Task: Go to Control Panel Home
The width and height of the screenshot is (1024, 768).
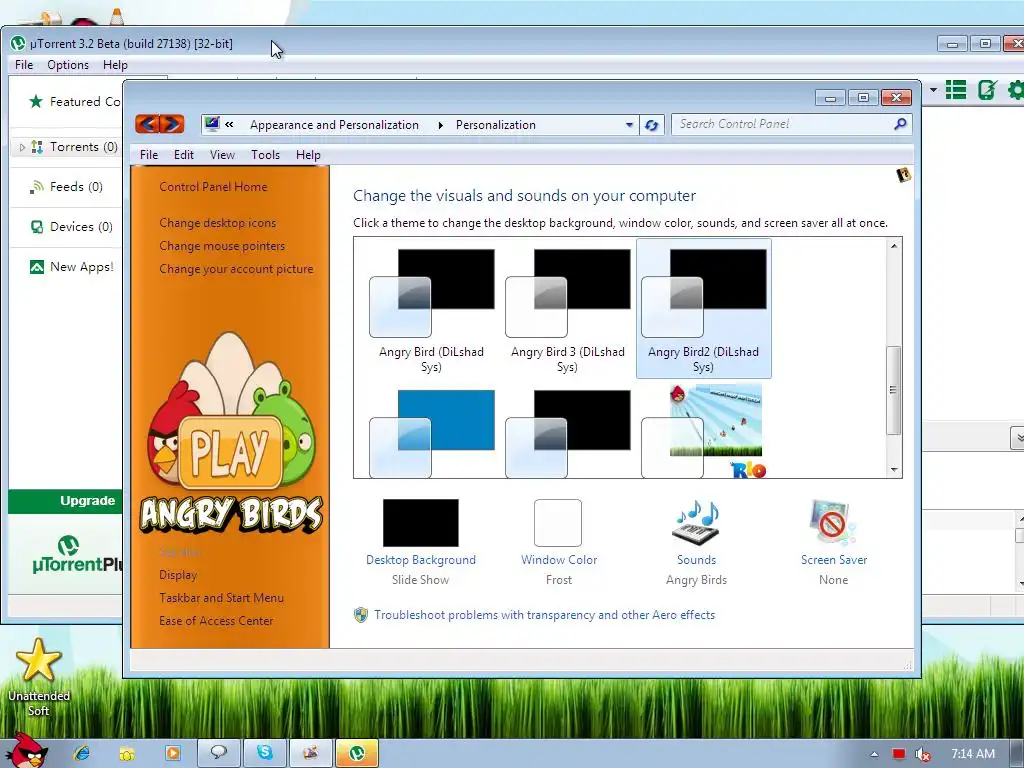Action: pos(213,187)
